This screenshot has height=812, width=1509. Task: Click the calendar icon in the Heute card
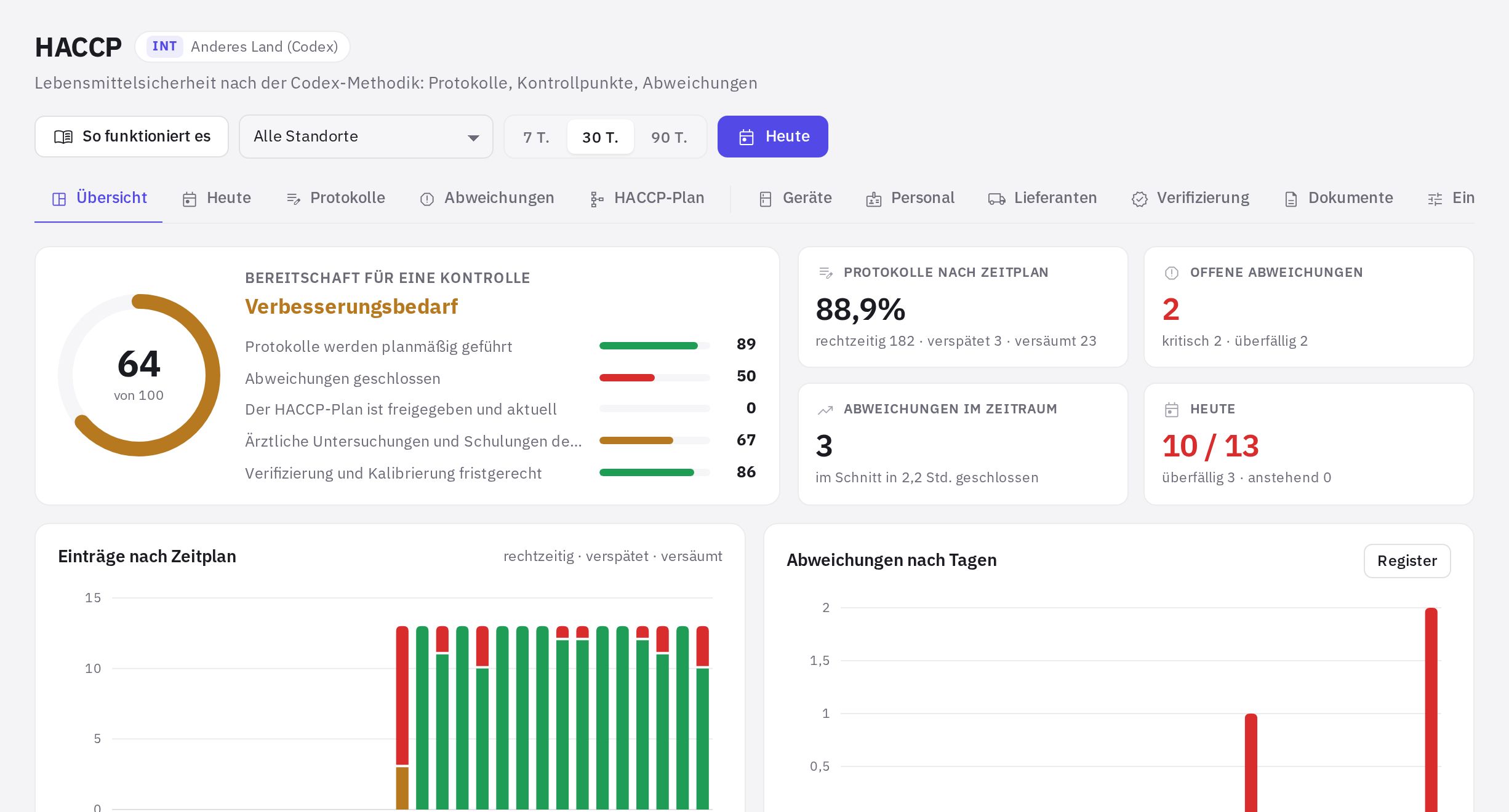pos(1172,410)
